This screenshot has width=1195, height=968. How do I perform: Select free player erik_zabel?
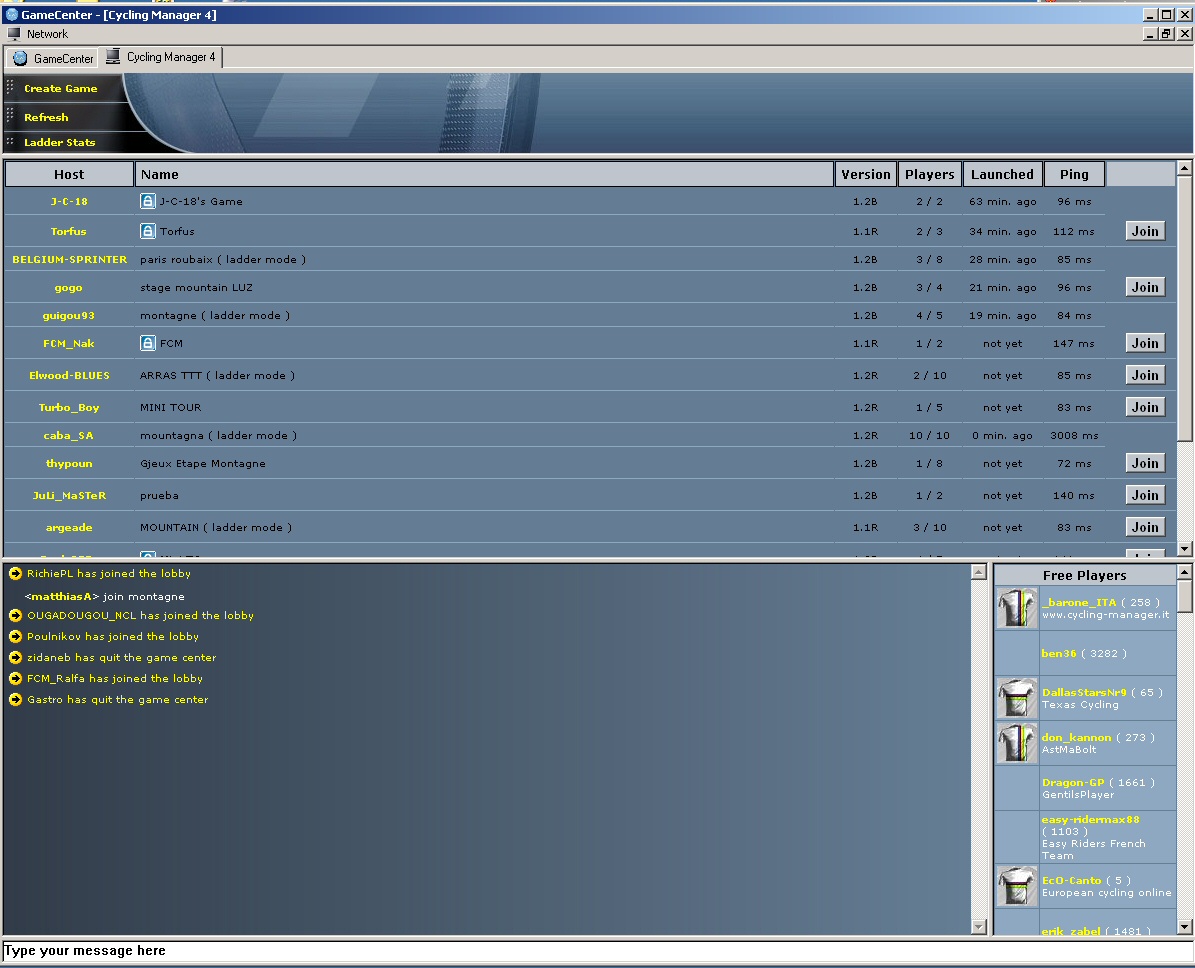[x=1071, y=931]
